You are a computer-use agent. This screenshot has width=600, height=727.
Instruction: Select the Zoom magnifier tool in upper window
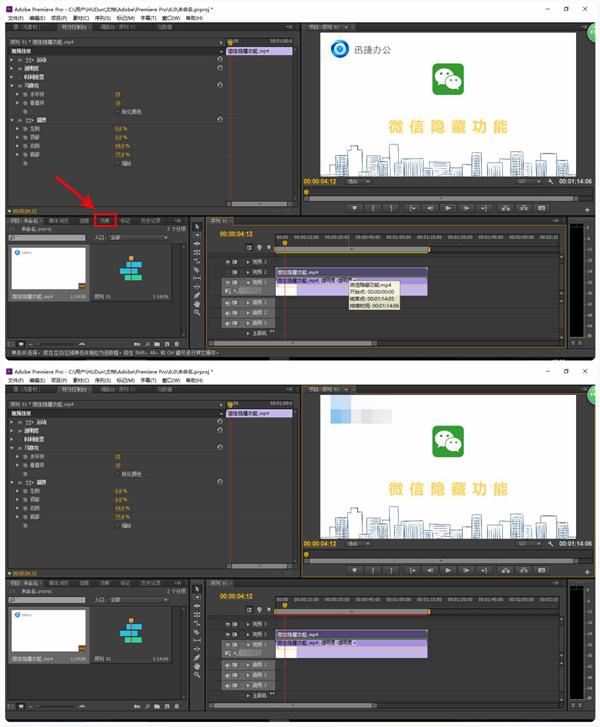point(197,313)
